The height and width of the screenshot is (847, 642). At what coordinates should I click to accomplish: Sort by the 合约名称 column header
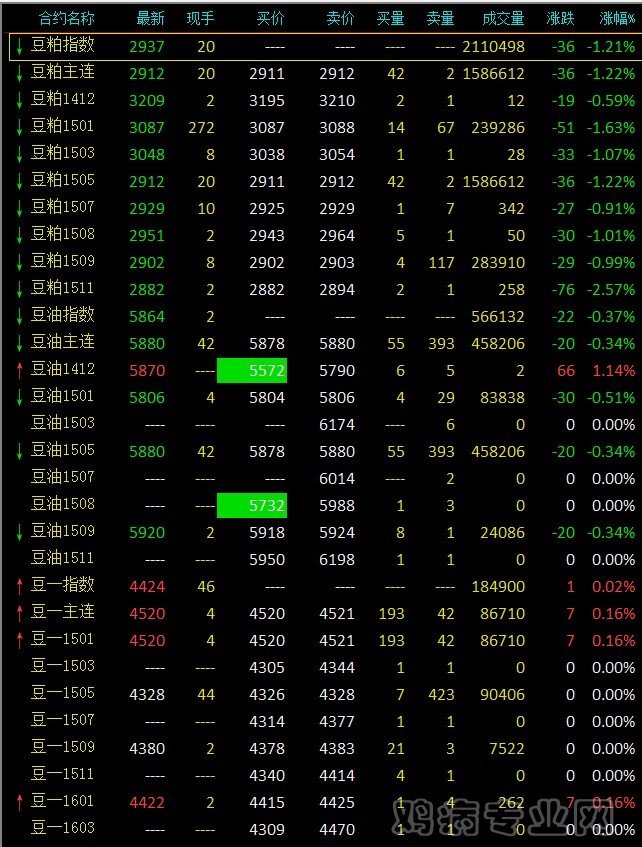66,19
